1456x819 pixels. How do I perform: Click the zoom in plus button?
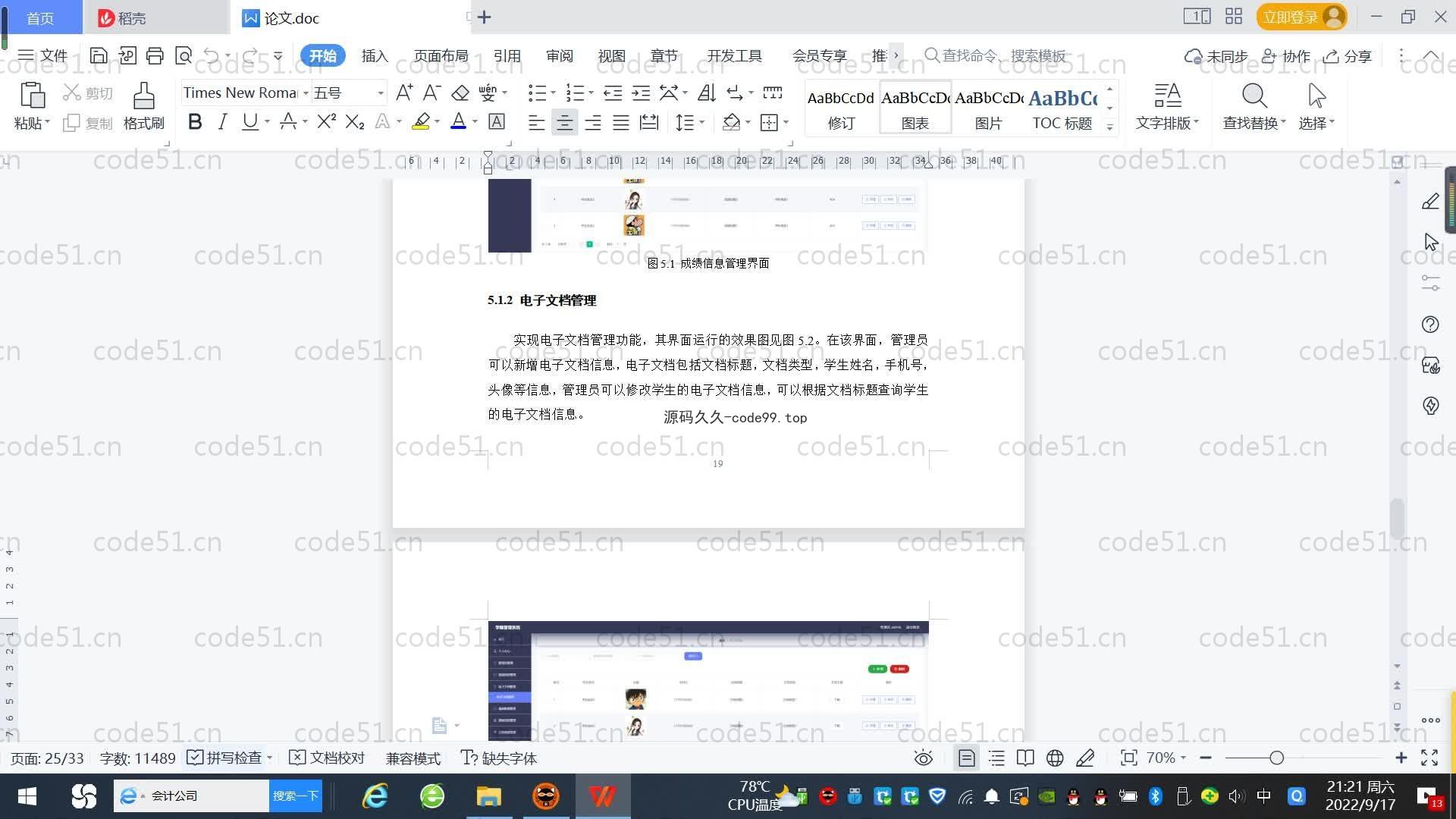coord(1401,758)
